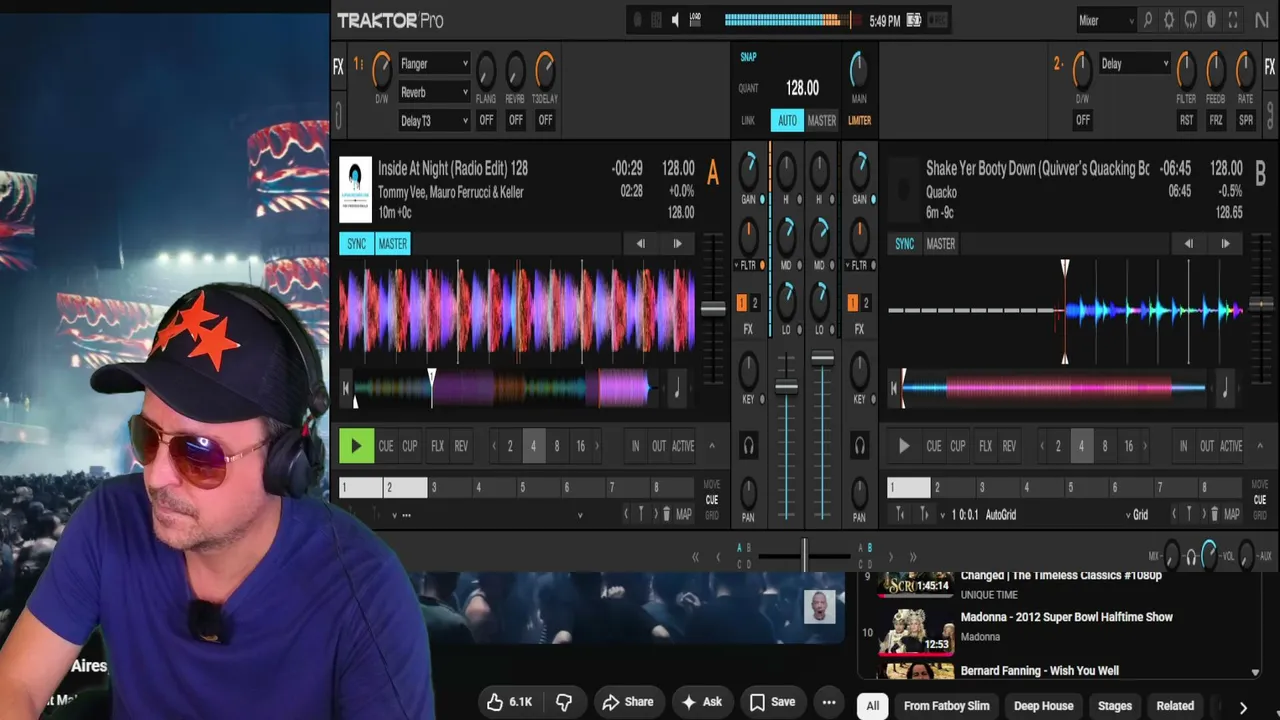Image resolution: width=1280 pixels, height=720 pixels.
Task: Open the Mixer layout dropdown
Action: pos(1106,20)
